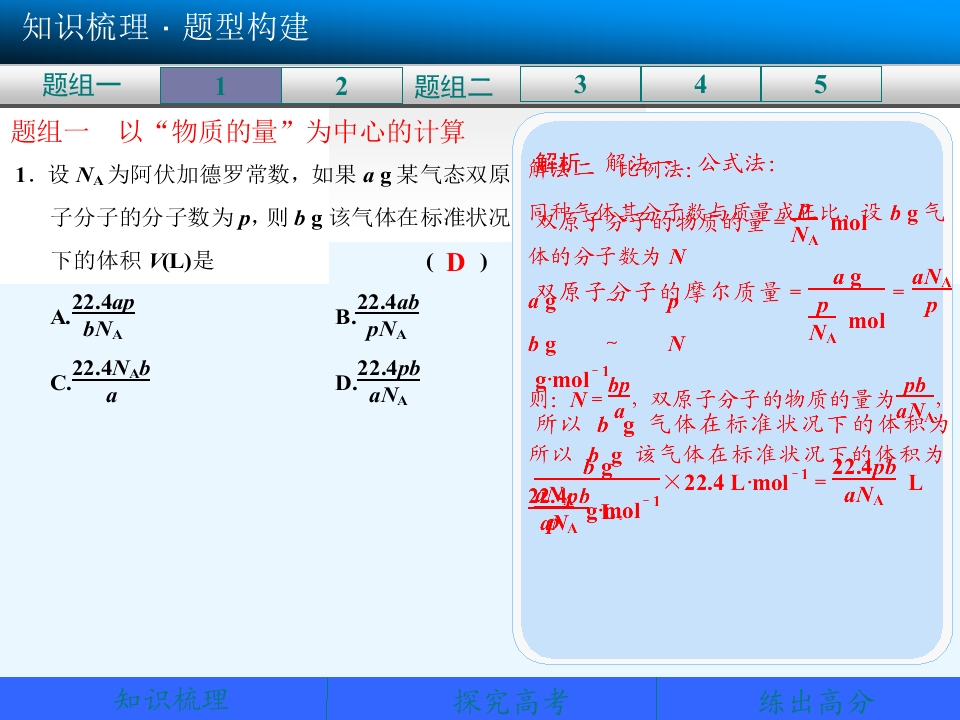Click the final result fraction 22.4pb/aNA L
The width and height of the screenshot is (960, 720).
pos(877,482)
